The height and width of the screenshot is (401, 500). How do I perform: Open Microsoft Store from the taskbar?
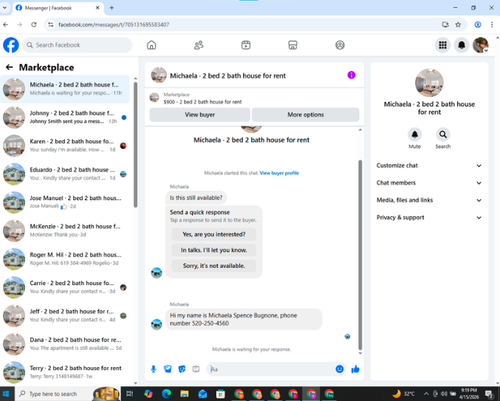click(220, 394)
